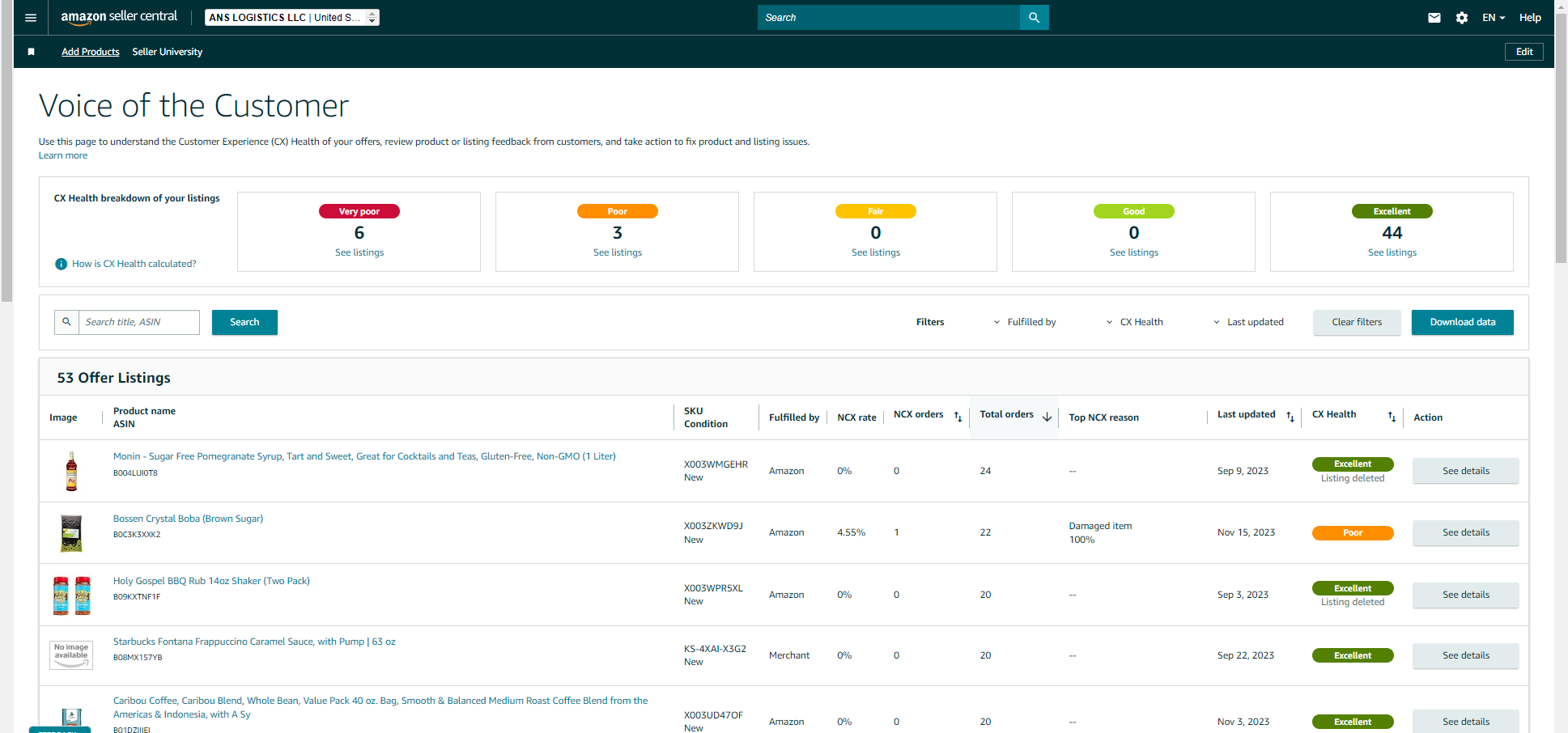
Task: Focus the Search title, ASIN field
Action: pyautogui.click(x=139, y=322)
